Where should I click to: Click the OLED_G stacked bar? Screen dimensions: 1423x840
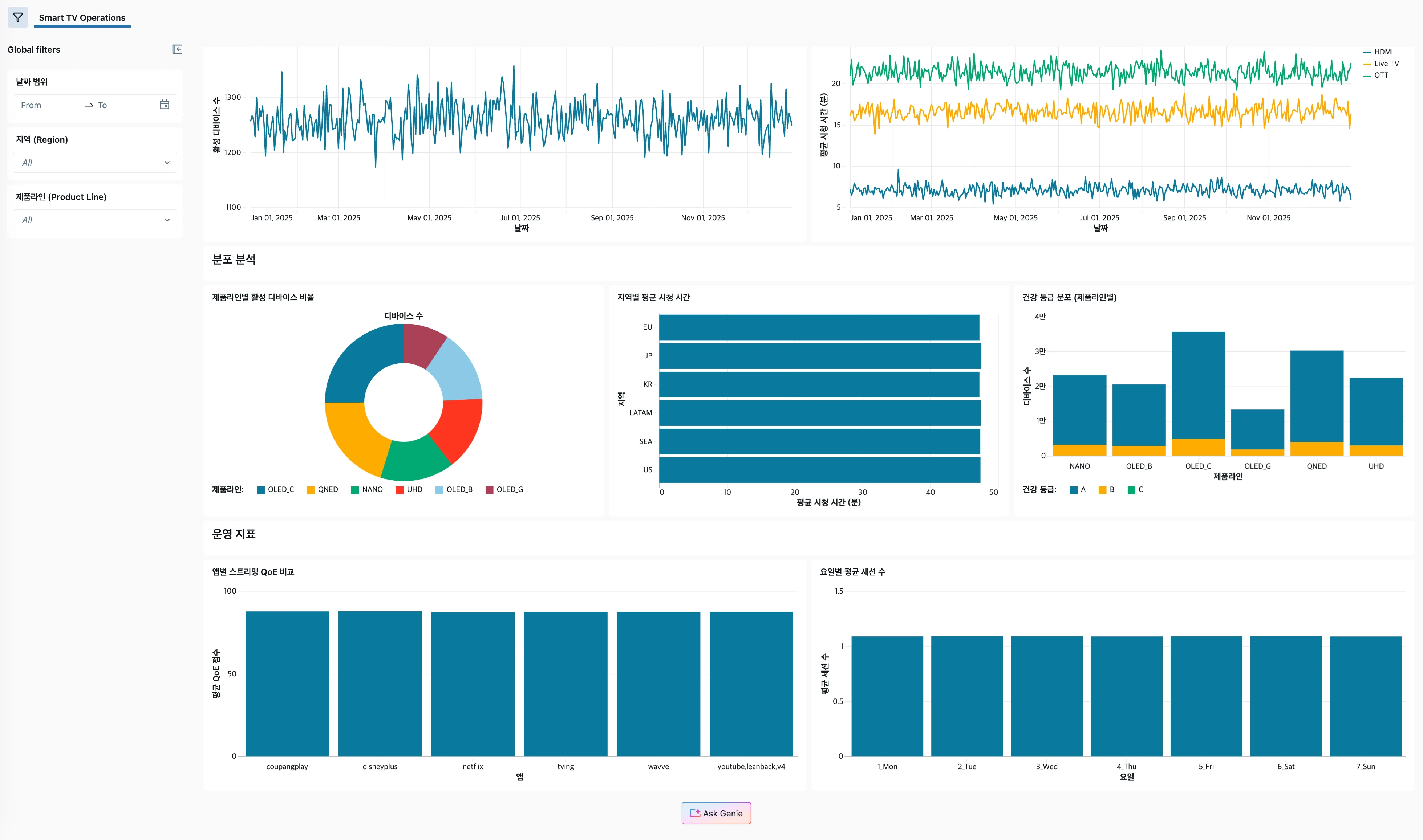[1258, 432]
